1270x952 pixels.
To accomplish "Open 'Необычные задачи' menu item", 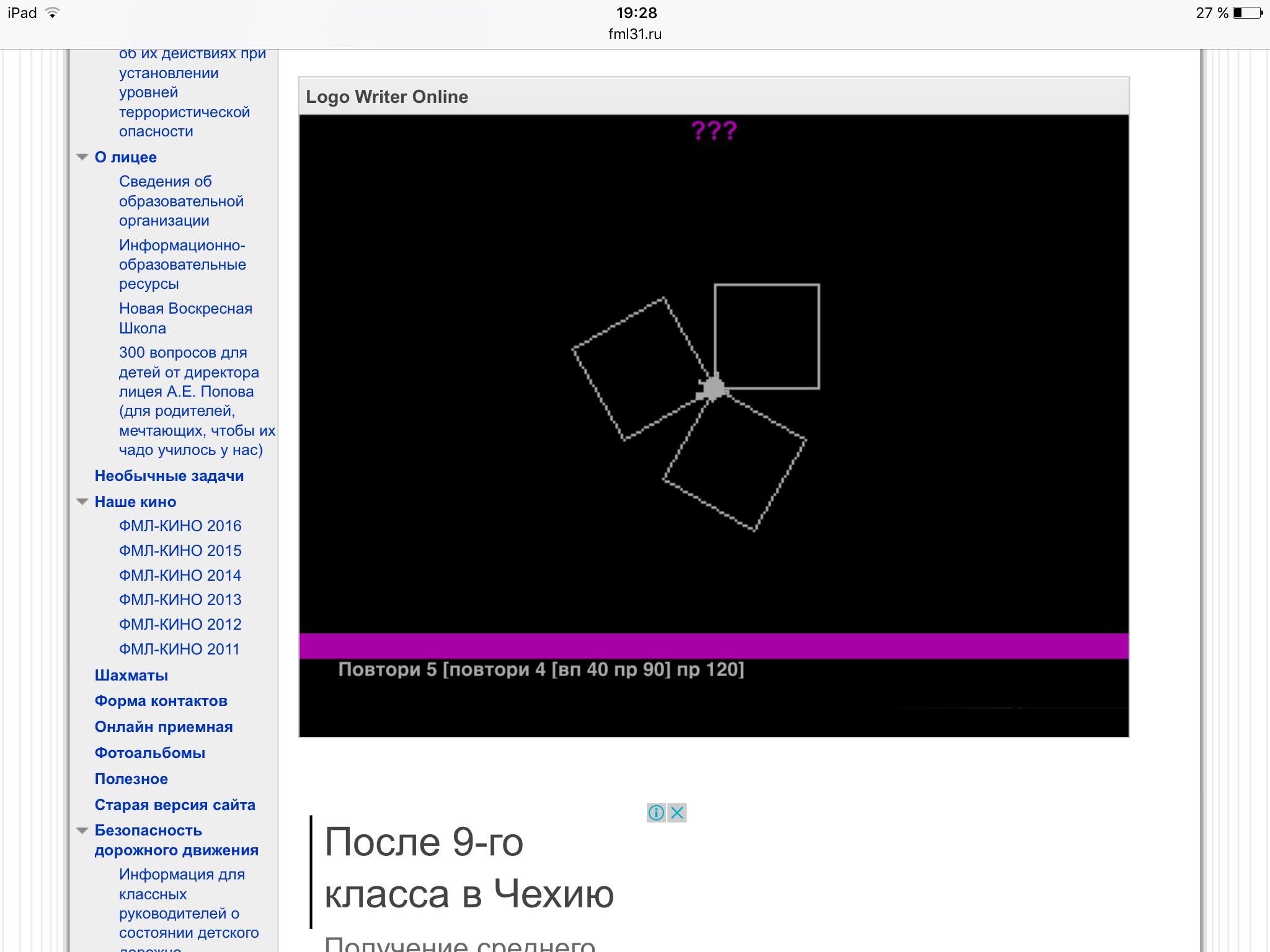I will [169, 476].
